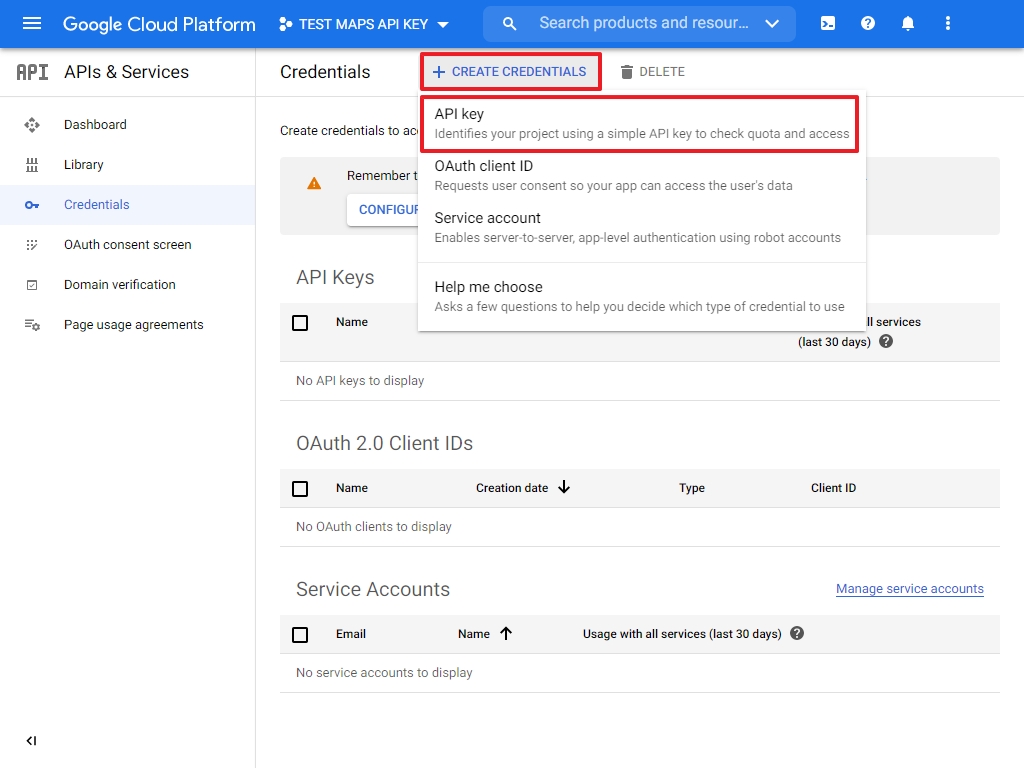
Task: Choose OAuth client ID option
Action: coord(642,176)
